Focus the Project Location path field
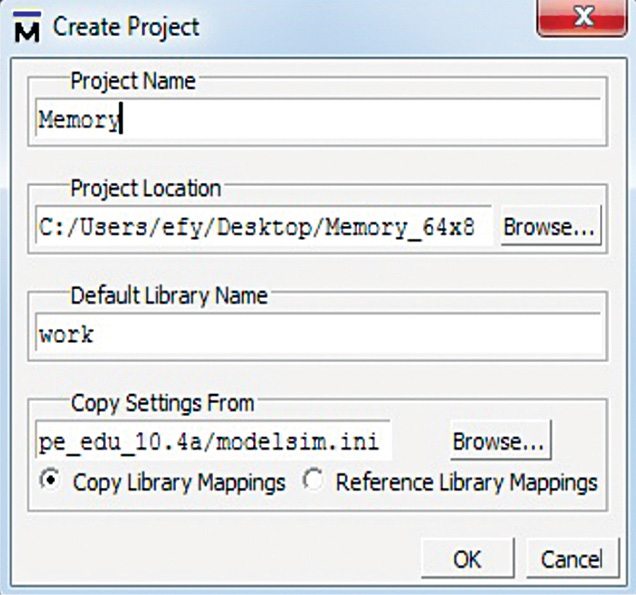Viewport: 636px width, 595px height. [x=264, y=227]
